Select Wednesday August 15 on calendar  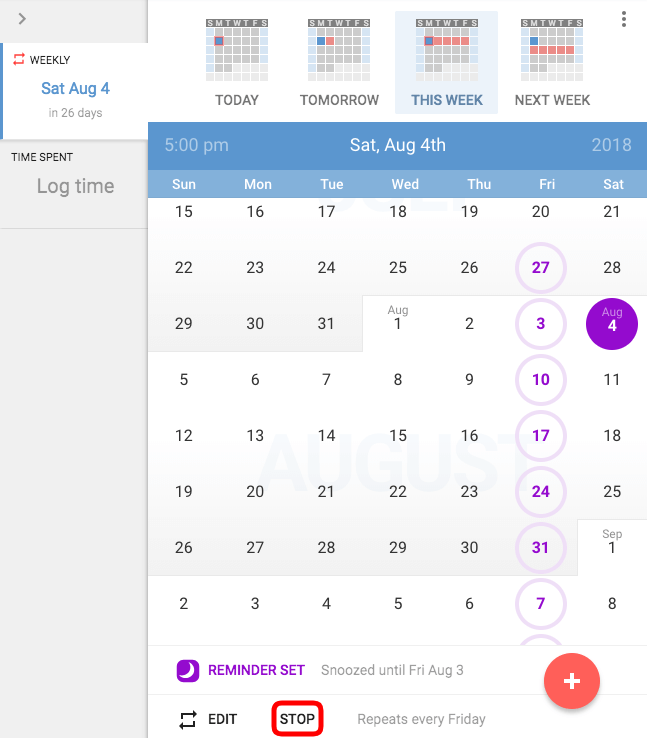pyautogui.click(x=398, y=436)
